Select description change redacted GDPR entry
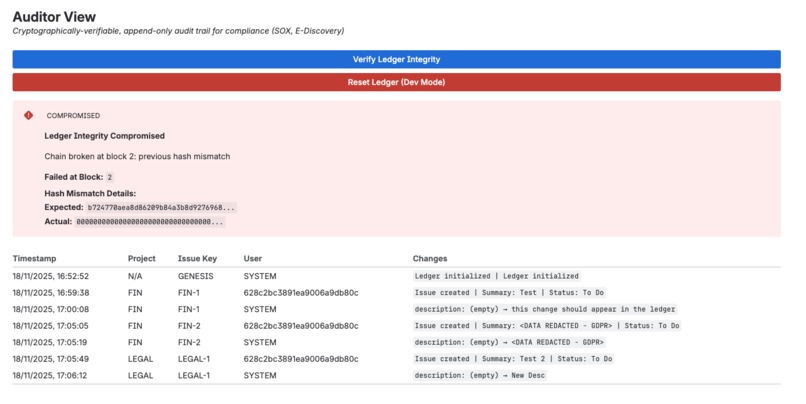The image size is (806, 404). pos(509,342)
